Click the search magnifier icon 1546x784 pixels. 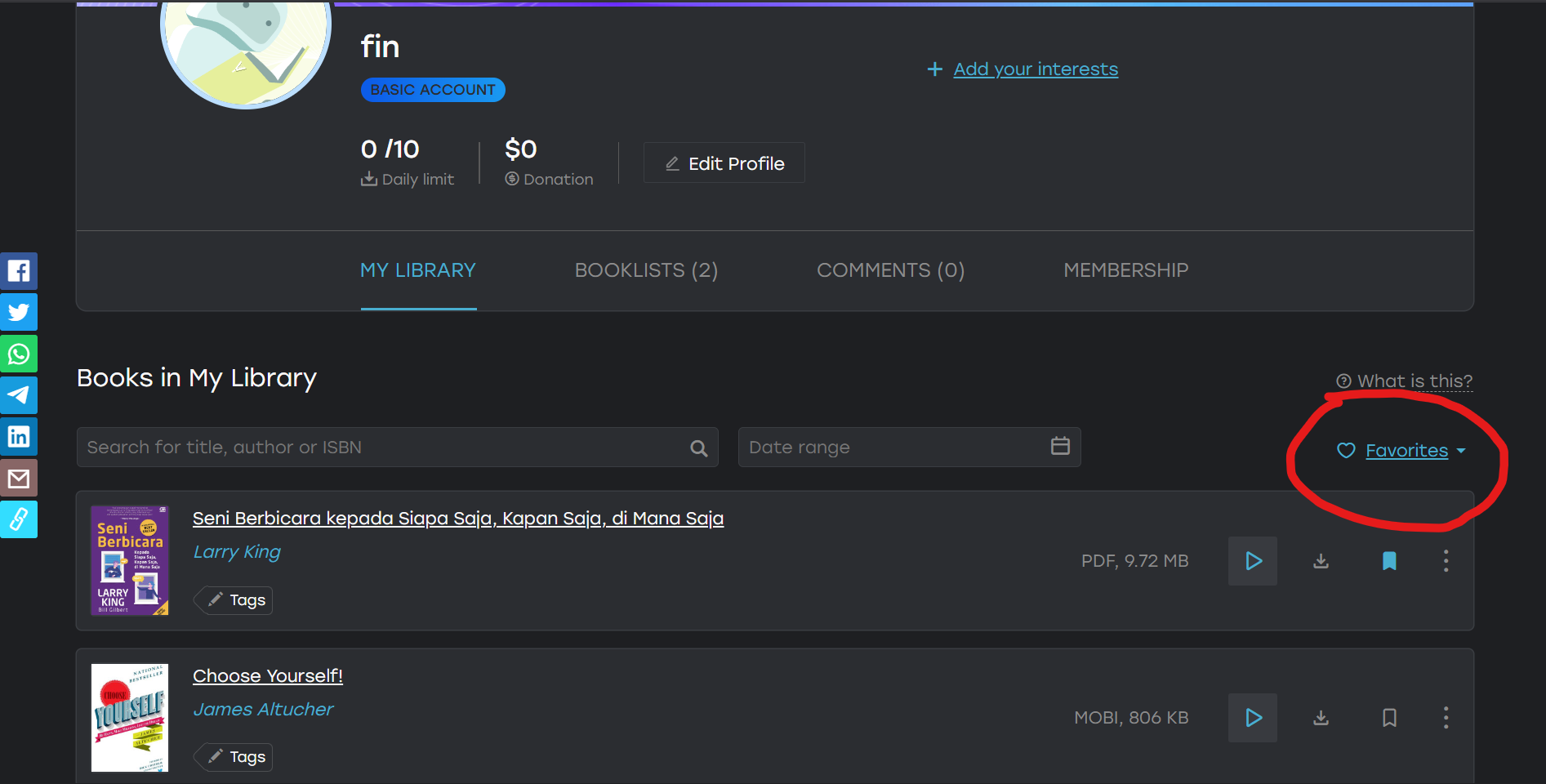click(x=698, y=448)
